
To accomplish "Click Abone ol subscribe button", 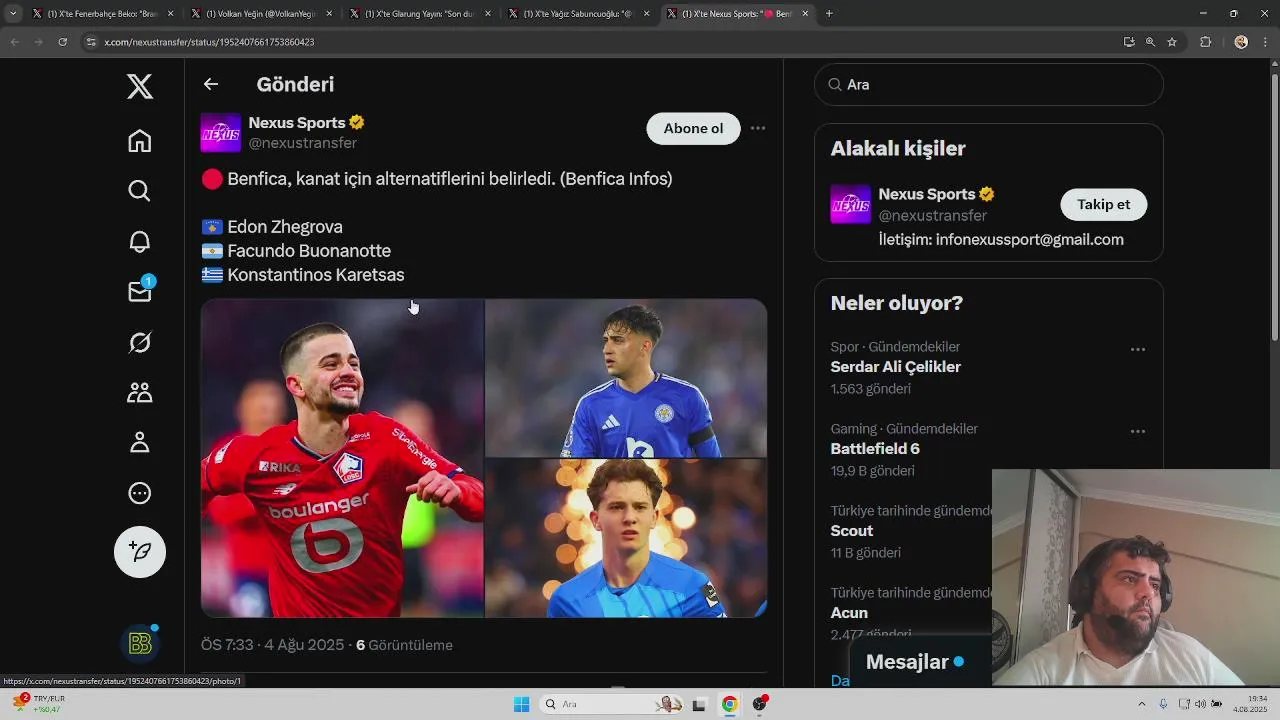I will click(x=693, y=128).
